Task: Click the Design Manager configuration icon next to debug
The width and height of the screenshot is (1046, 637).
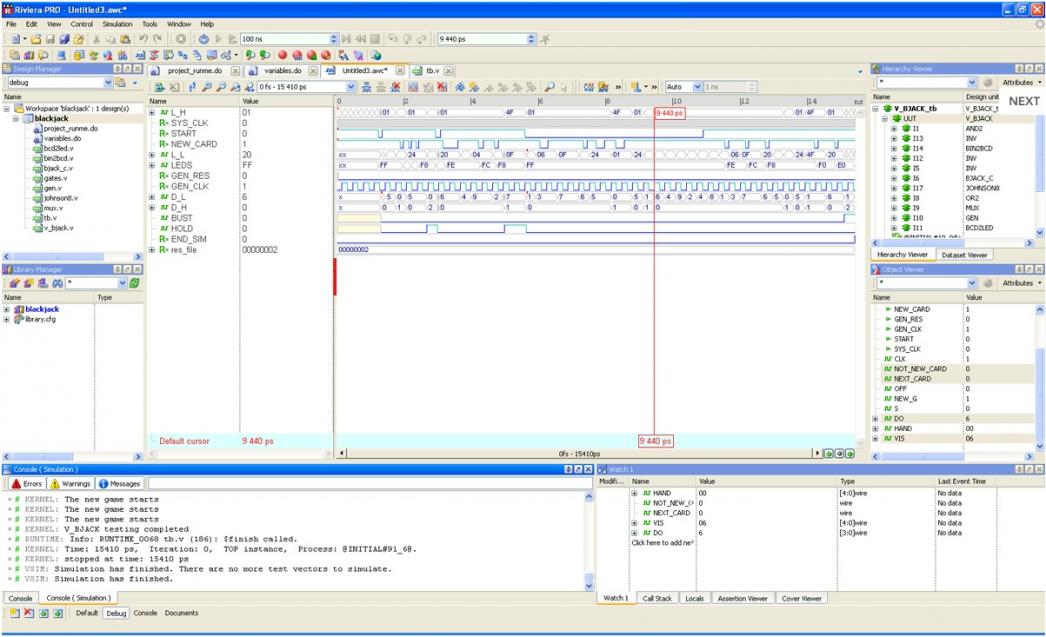Action: point(121,83)
